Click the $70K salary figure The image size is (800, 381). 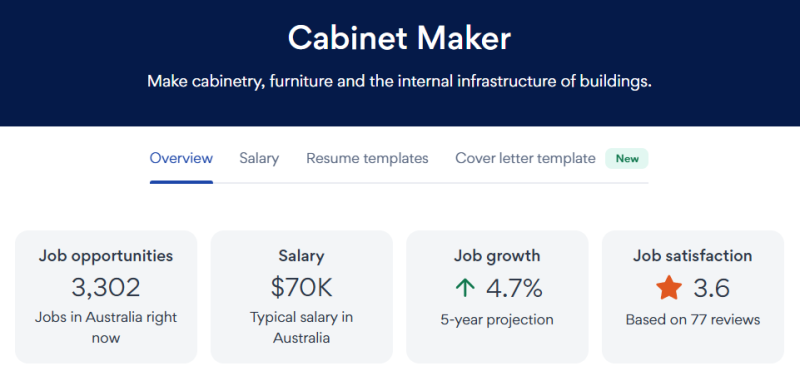click(x=302, y=288)
